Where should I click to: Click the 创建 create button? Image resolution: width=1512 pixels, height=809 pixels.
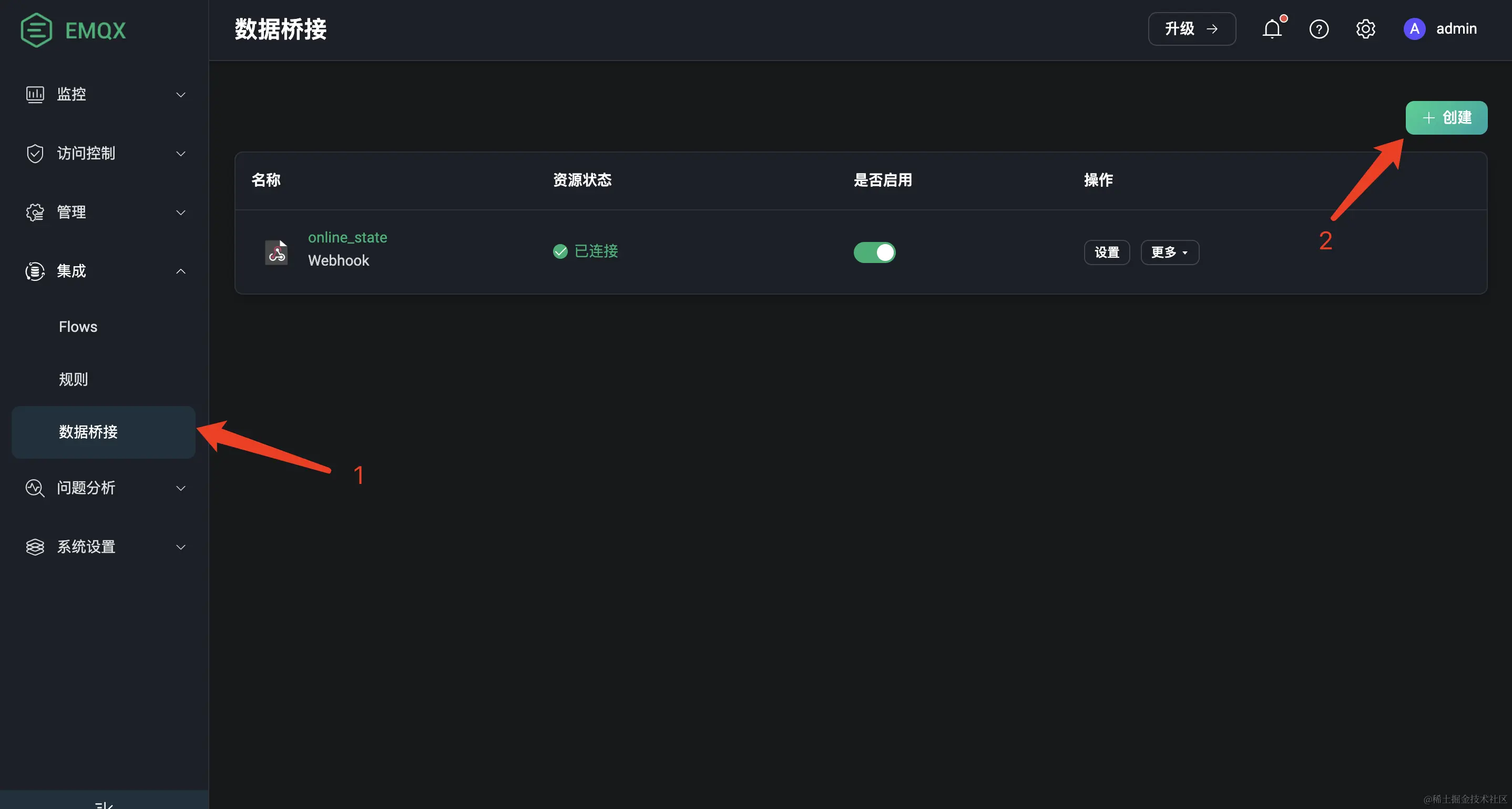(x=1446, y=118)
